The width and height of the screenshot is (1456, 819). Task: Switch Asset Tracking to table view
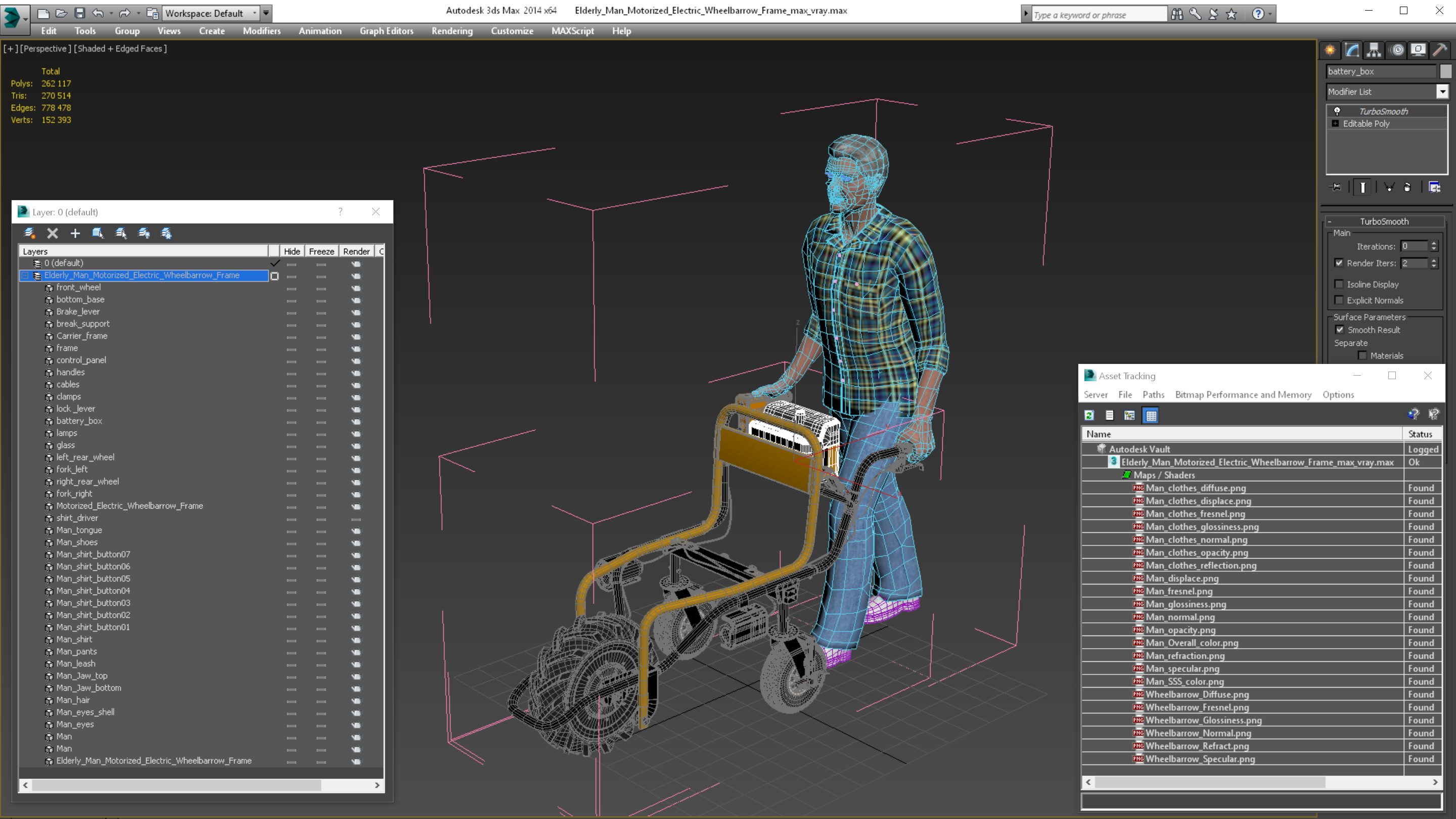click(1151, 416)
